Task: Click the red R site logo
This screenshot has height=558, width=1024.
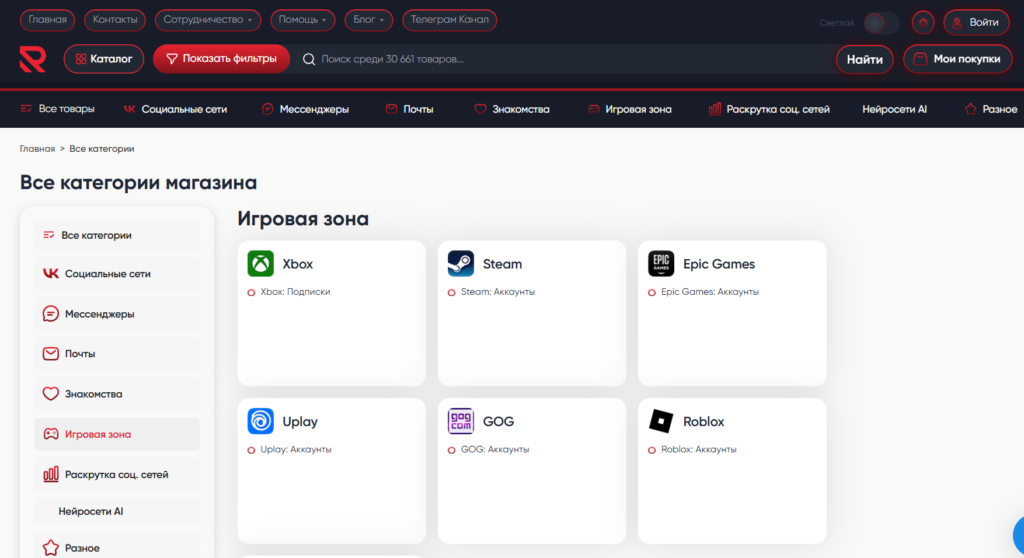Action: pos(33,59)
